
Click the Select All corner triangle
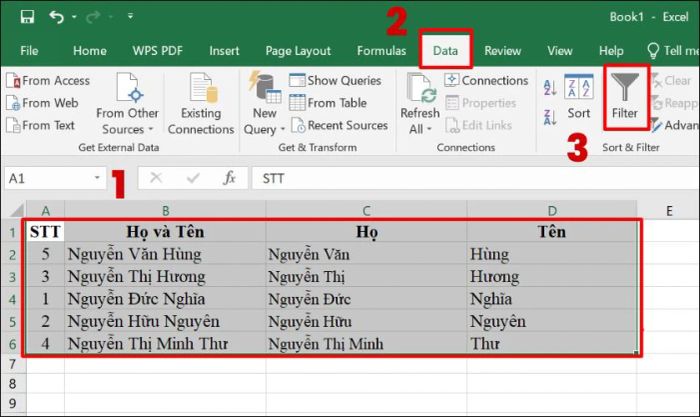coord(15,210)
